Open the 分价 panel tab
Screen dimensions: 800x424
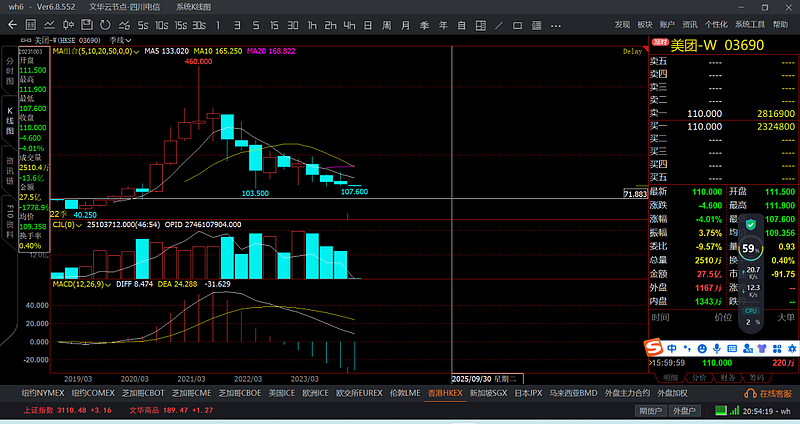click(699, 378)
